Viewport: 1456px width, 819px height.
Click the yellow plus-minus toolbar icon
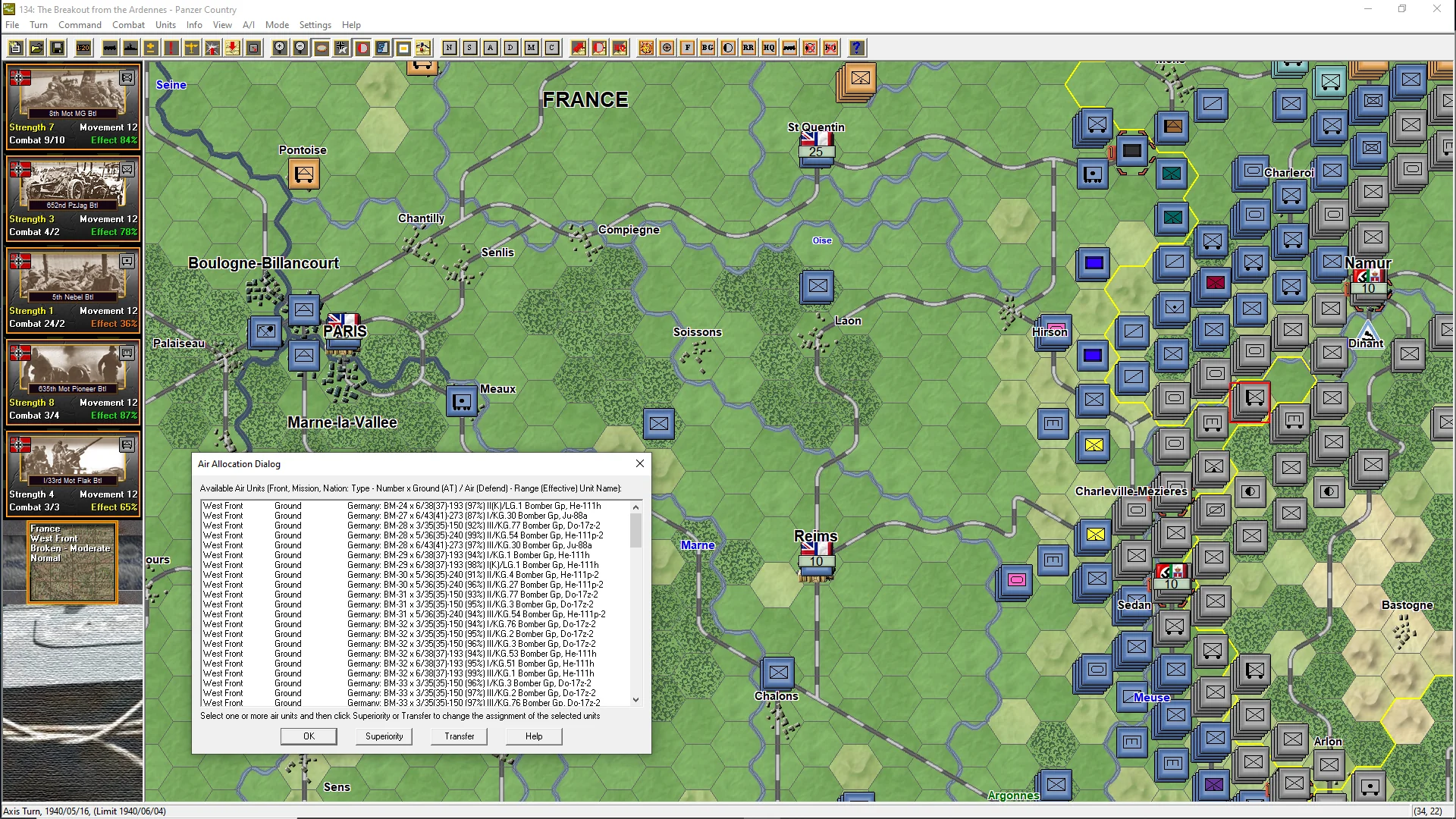[151, 48]
